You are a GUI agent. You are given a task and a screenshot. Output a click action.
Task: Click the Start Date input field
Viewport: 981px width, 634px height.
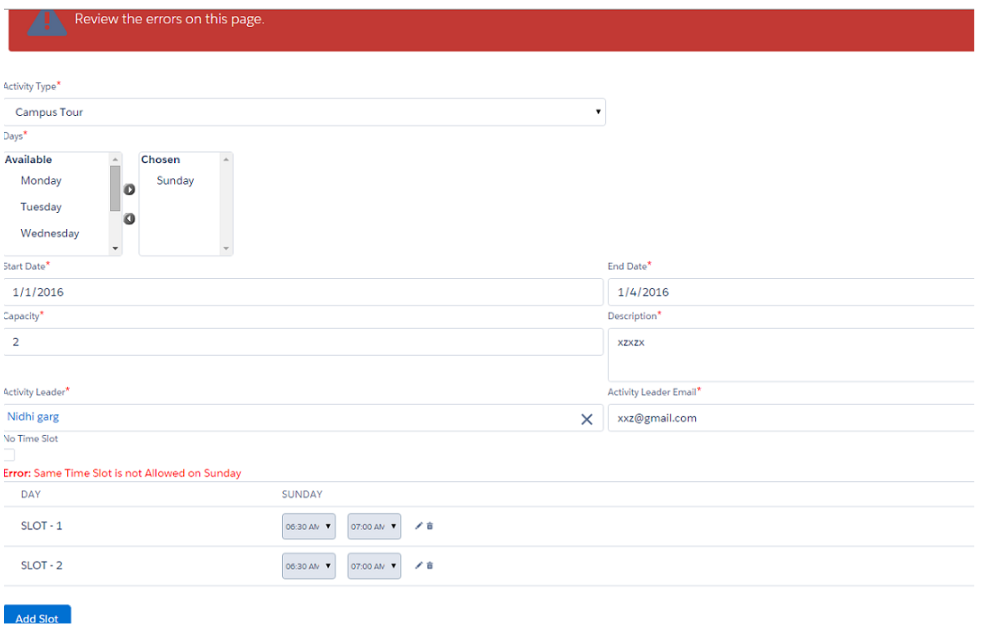(302, 292)
